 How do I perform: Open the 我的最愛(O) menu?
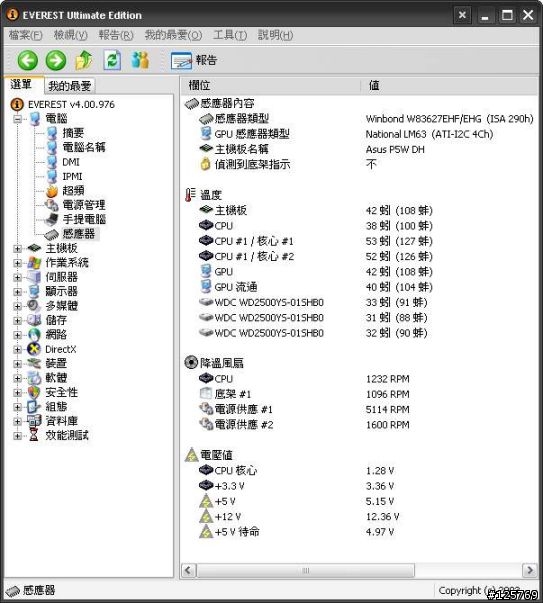[x=173, y=35]
